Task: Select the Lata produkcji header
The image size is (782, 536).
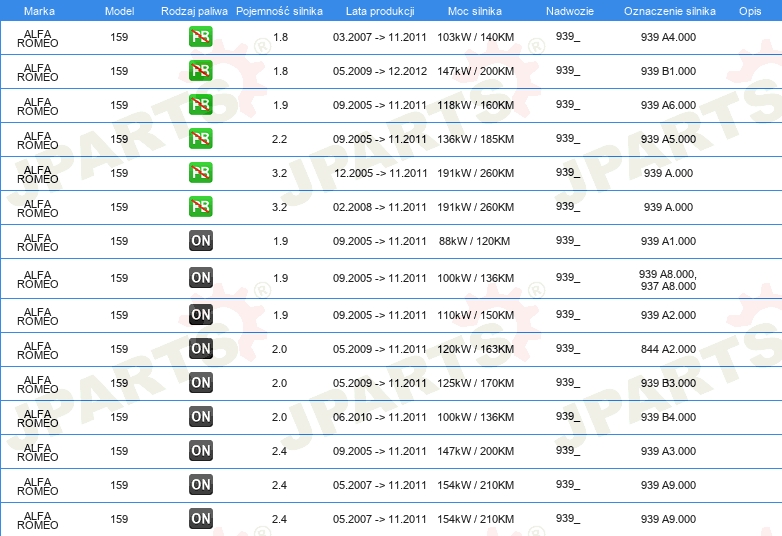Action: coord(380,11)
